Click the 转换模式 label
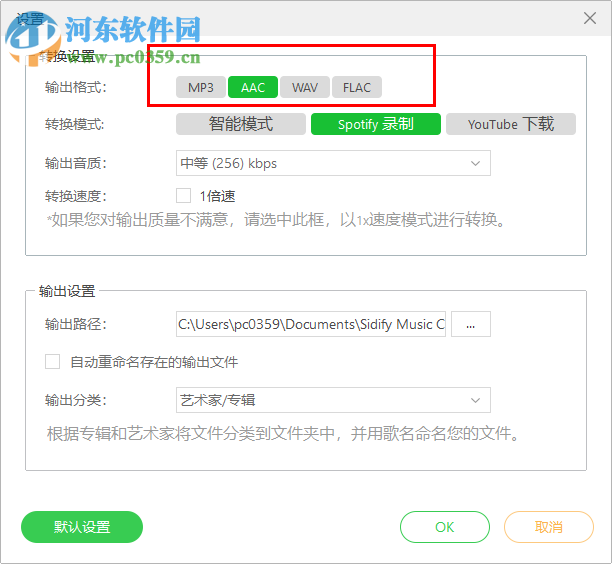This screenshot has width=612, height=564. (x=75, y=125)
